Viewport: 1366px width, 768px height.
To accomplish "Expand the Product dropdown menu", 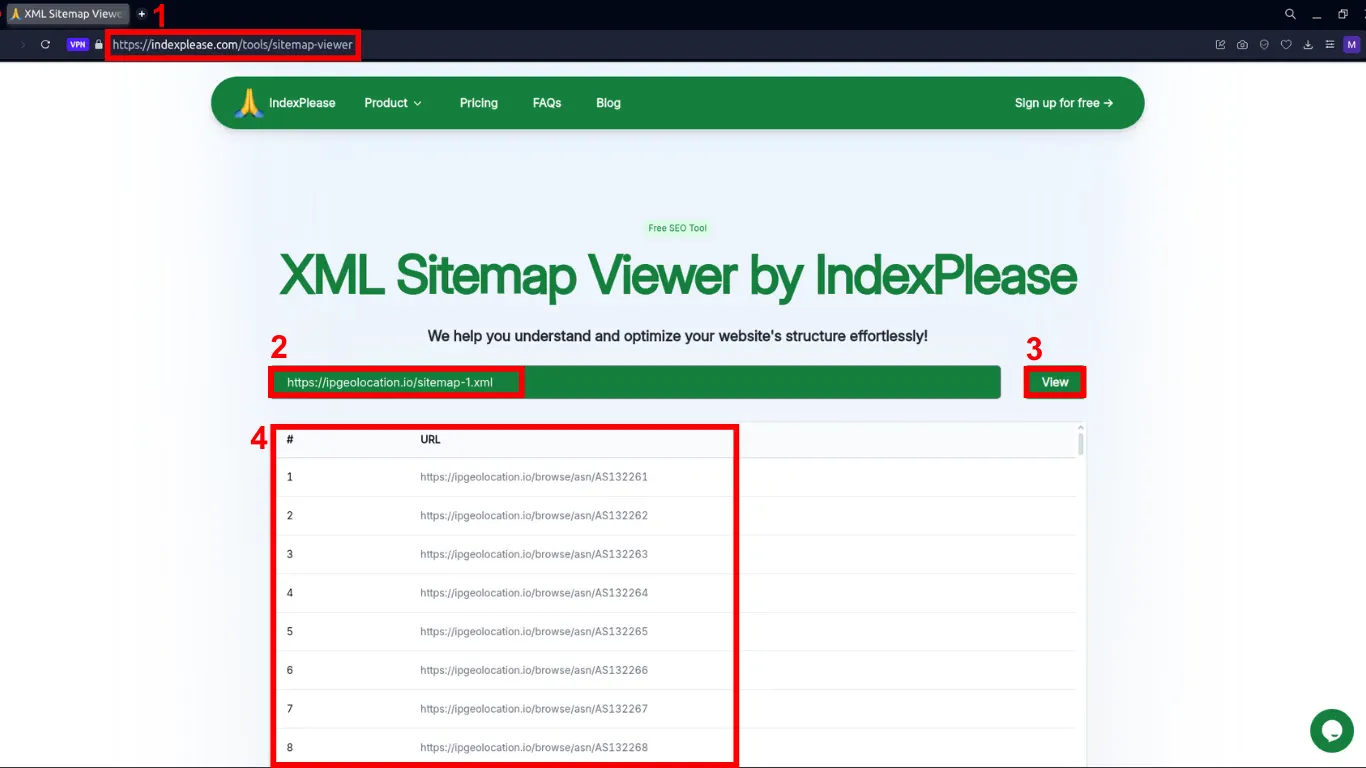I will point(393,103).
